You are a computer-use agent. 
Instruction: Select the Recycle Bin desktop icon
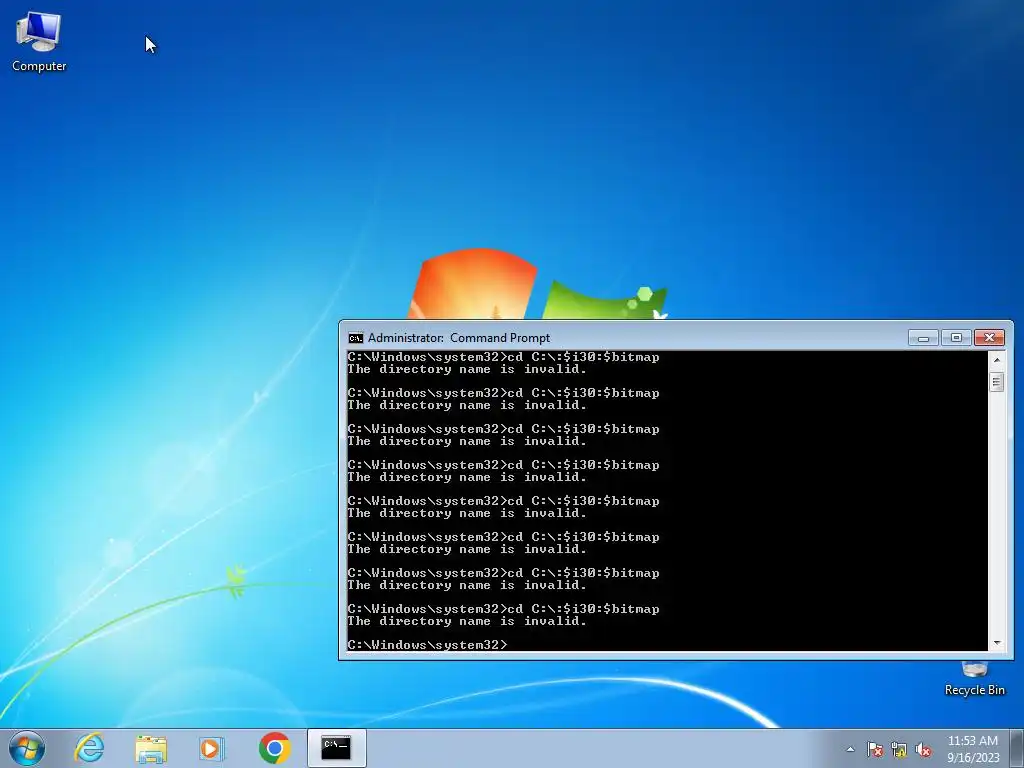tap(974, 679)
